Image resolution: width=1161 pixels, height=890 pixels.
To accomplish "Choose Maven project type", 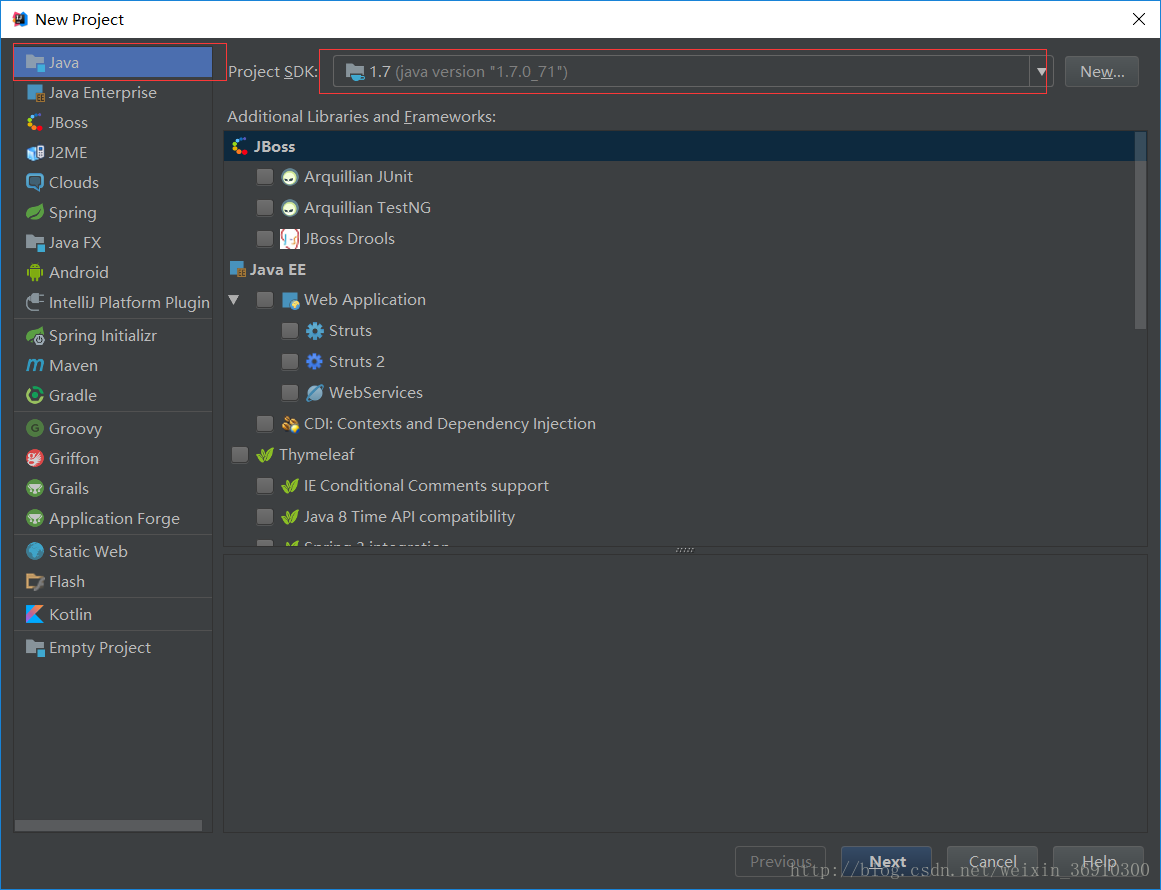I will coord(113,365).
